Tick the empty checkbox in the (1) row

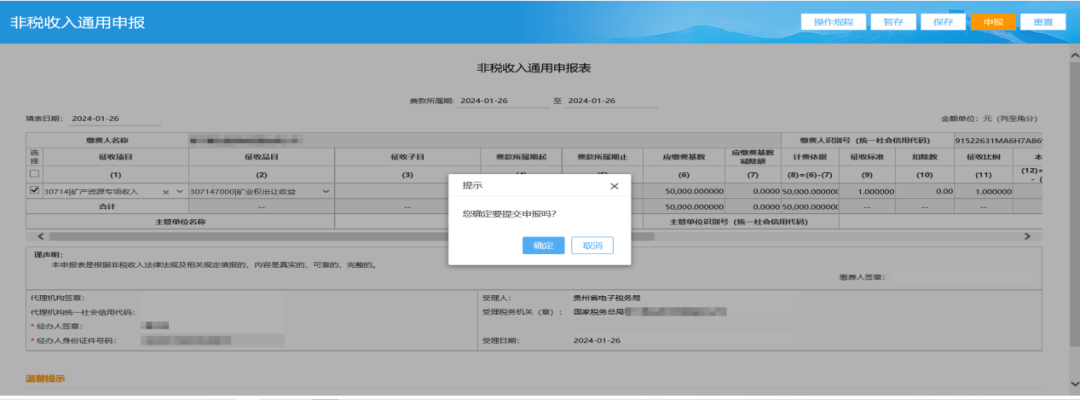34,174
